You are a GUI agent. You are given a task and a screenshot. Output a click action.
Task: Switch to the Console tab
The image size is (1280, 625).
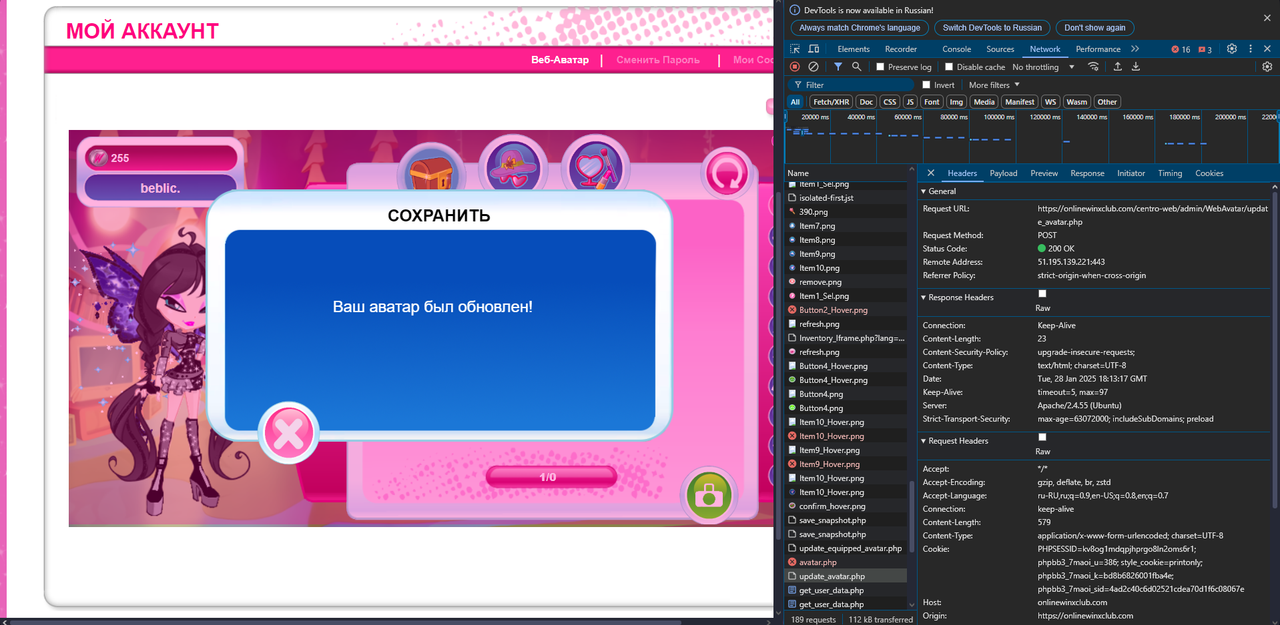(956, 49)
